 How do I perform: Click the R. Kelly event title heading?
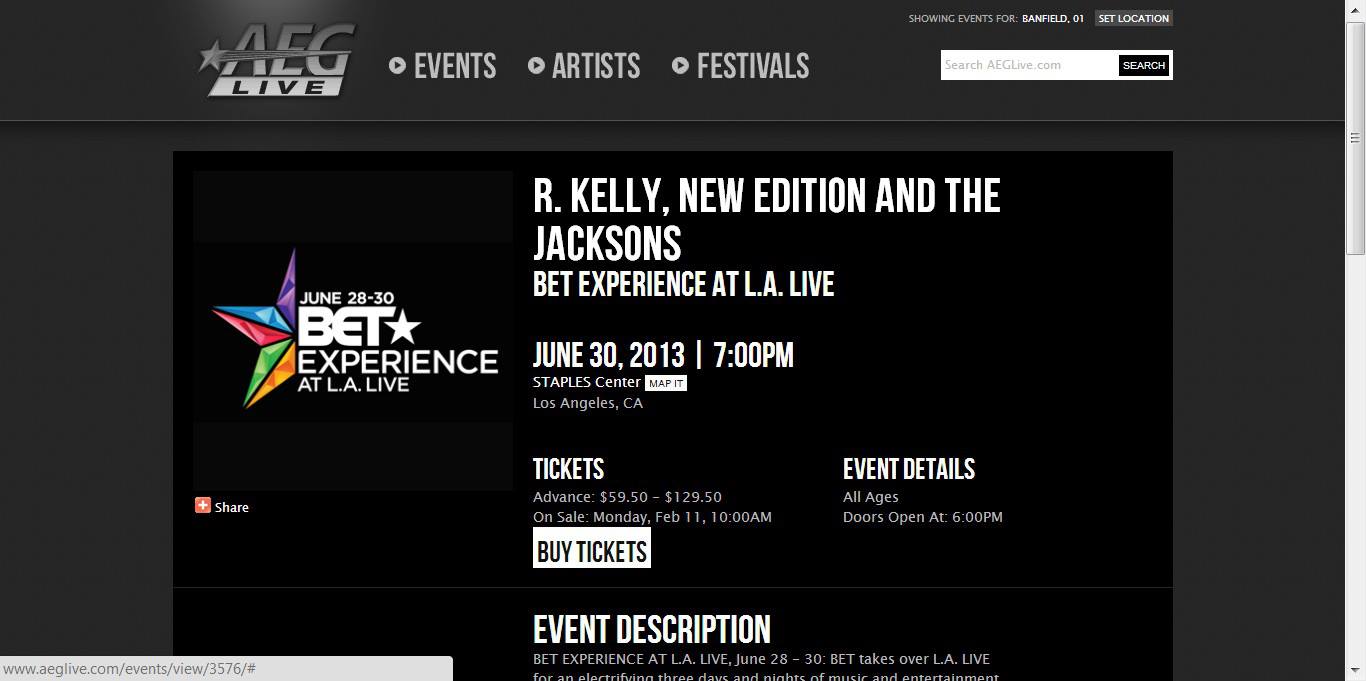click(x=767, y=220)
